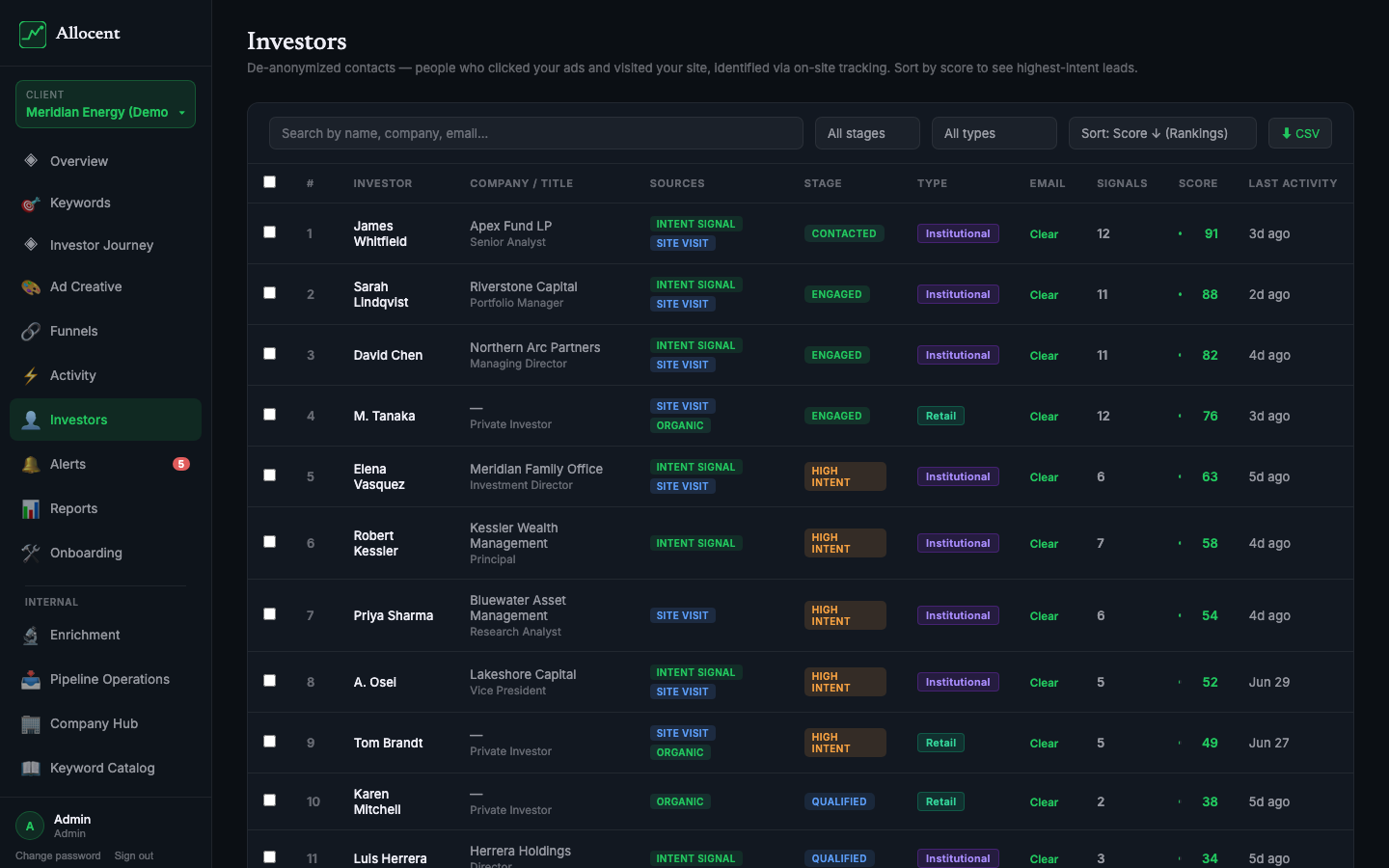
Task: Check the box for Priya Sharma
Action: point(270,614)
